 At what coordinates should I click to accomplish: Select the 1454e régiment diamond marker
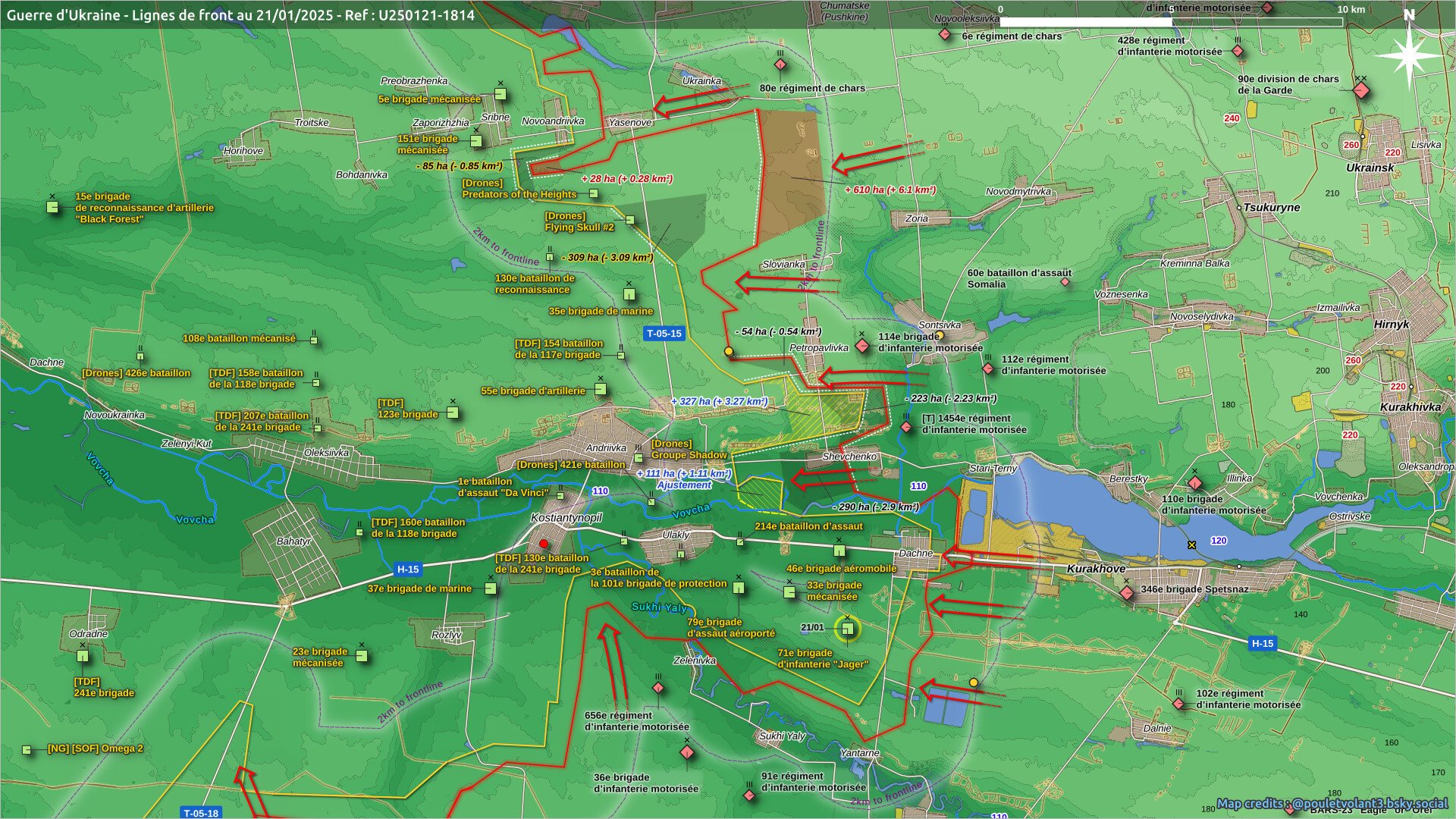pos(906,428)
